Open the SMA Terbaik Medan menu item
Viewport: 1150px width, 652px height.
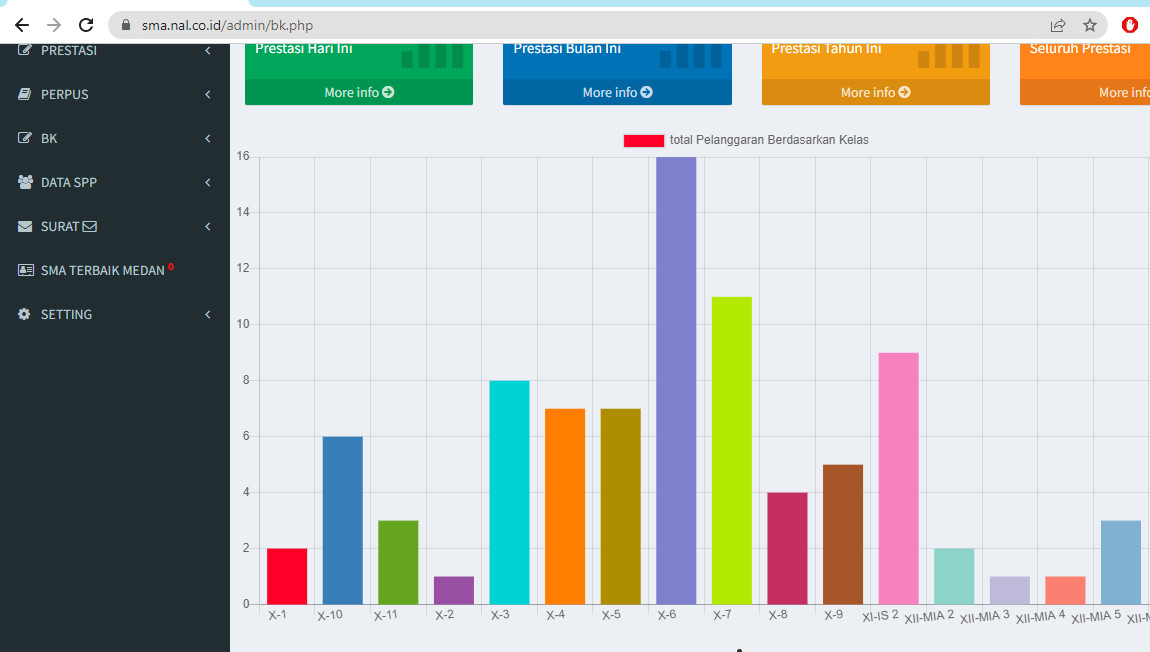[102, 270]
